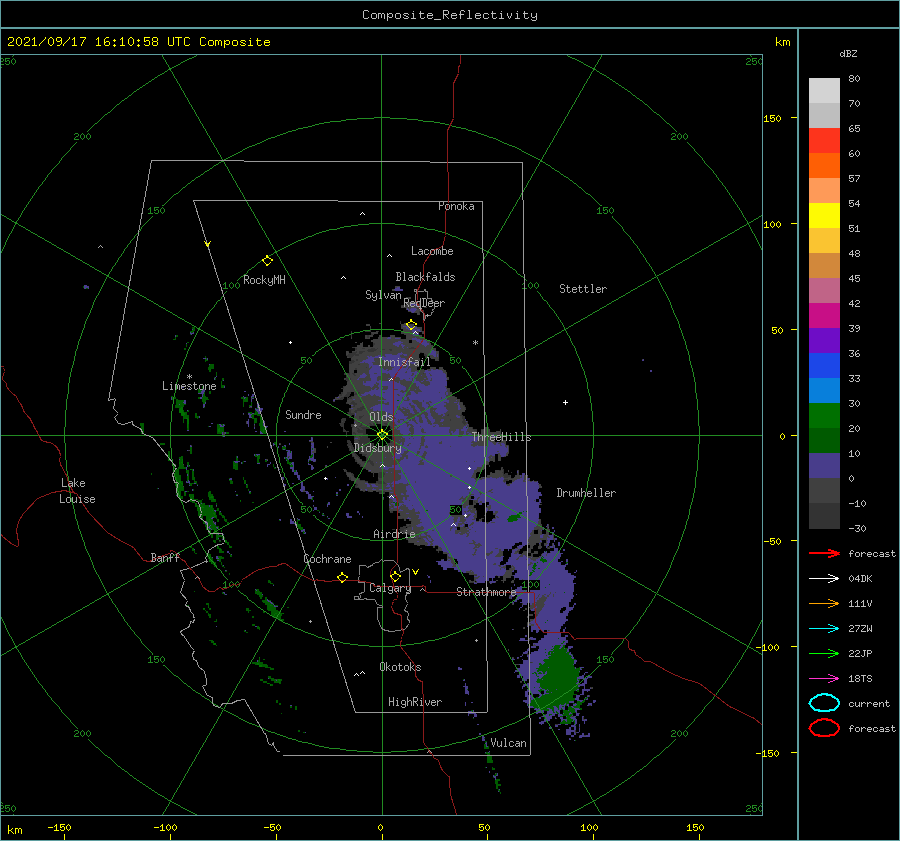
Task: Click the Blackfalds label
Action: click(425, 277)
